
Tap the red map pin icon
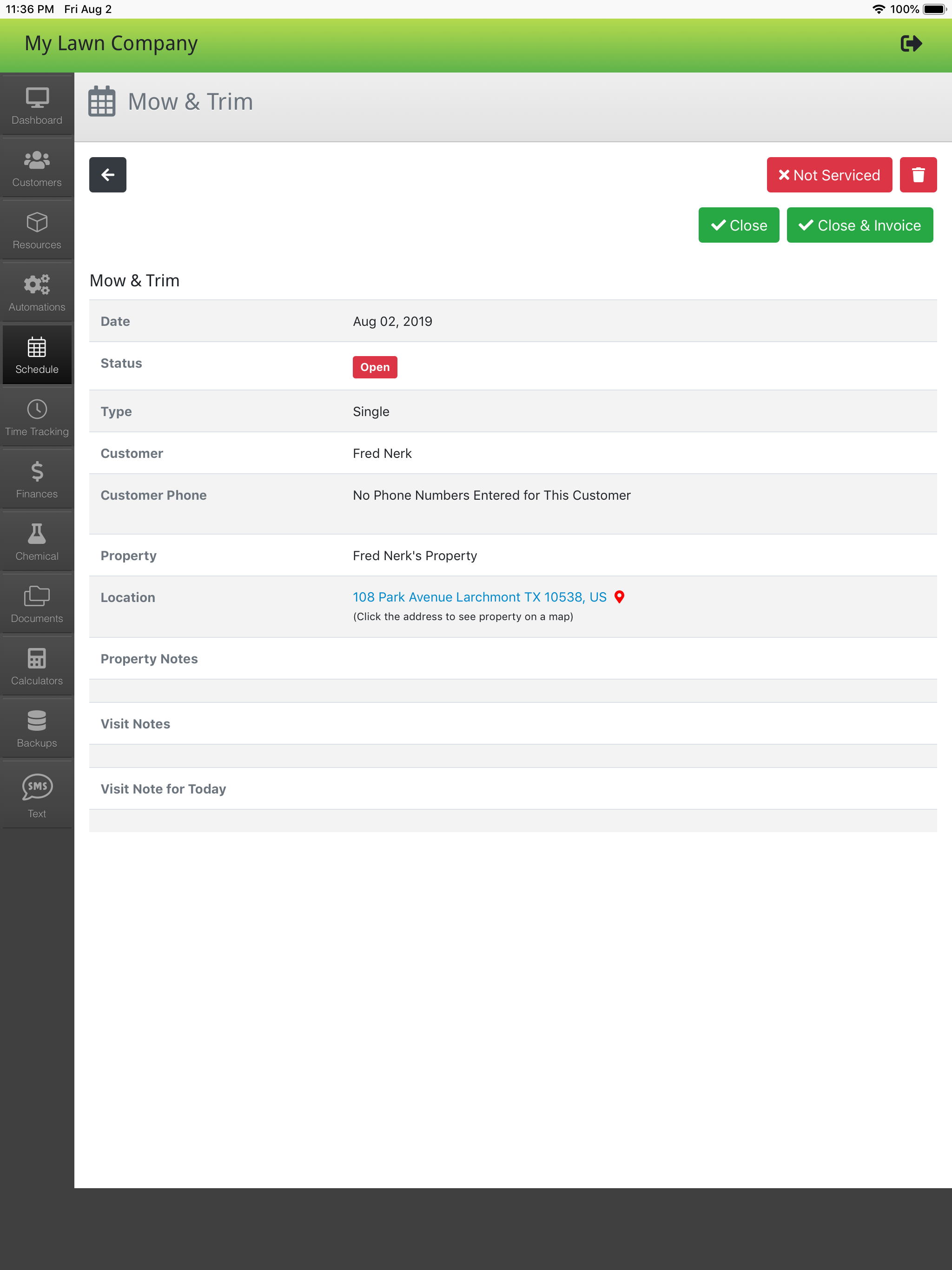click(619, 597)
